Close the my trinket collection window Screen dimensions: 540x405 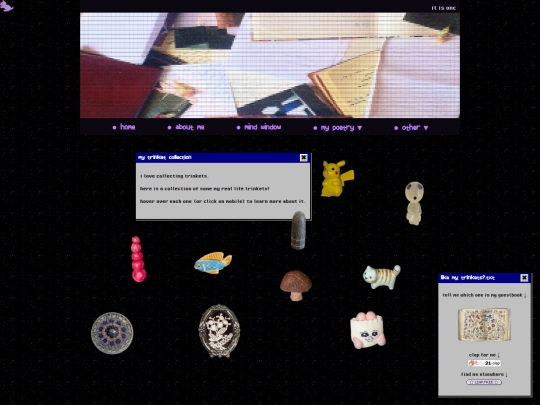pos(303,157)
